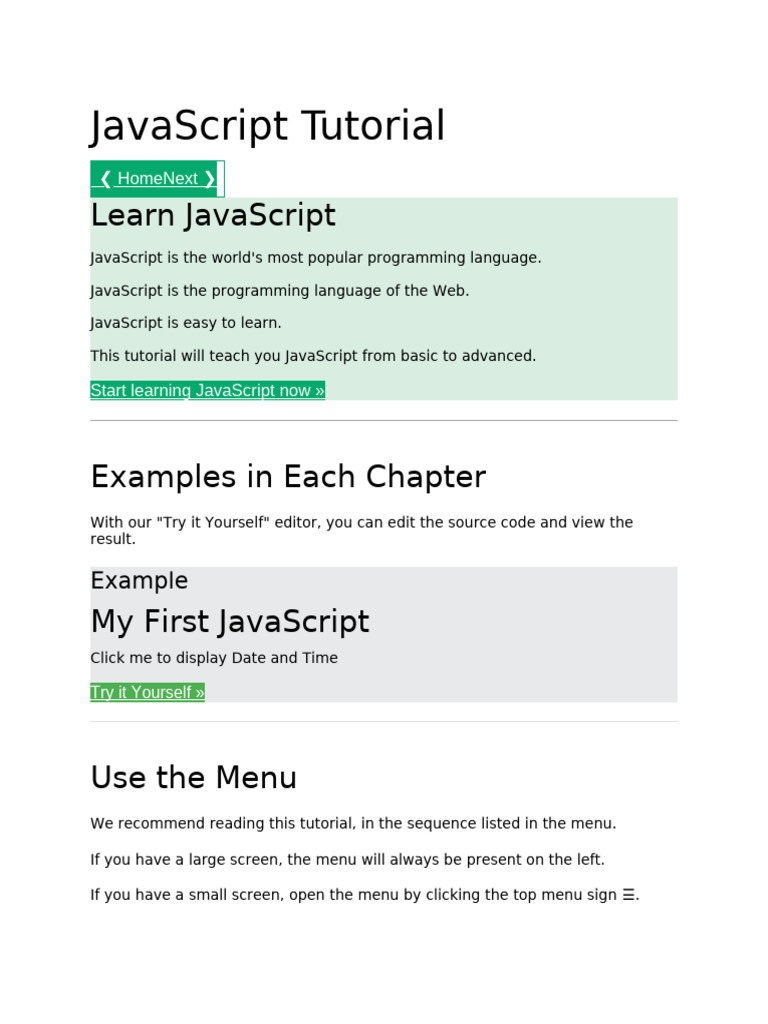Go to the Next chapter link
The image size is (768, 1024).
[190, 179]
